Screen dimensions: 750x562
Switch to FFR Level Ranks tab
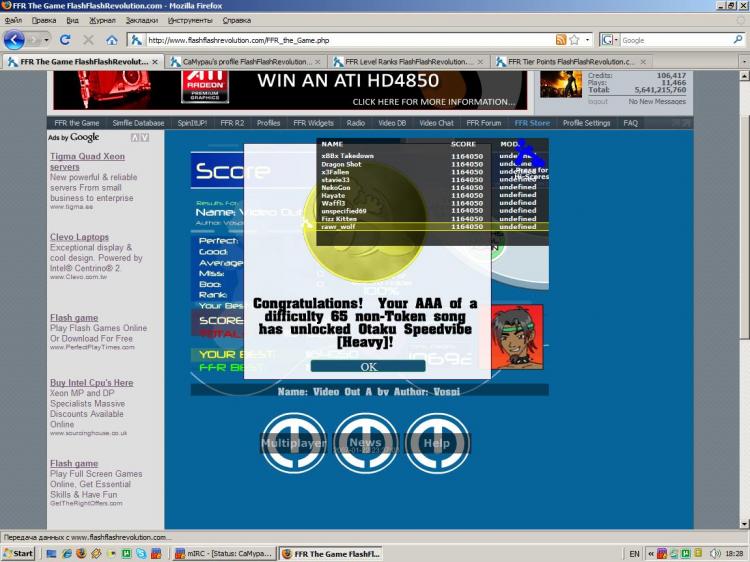point(408,62)
